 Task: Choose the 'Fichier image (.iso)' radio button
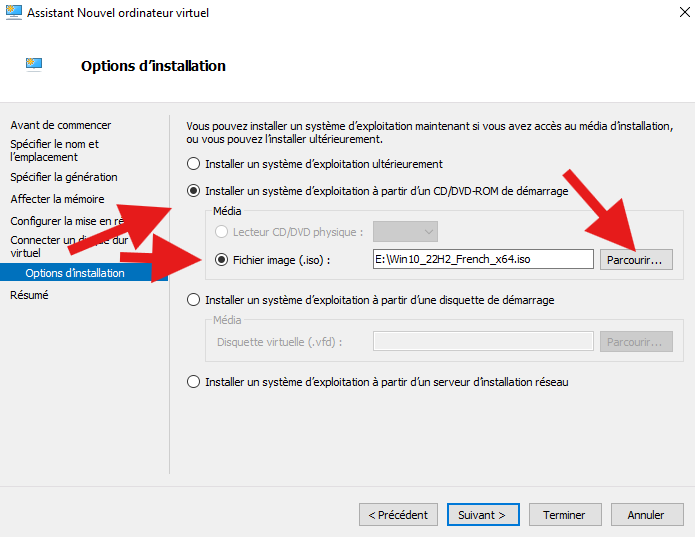(x=222, y=259)
